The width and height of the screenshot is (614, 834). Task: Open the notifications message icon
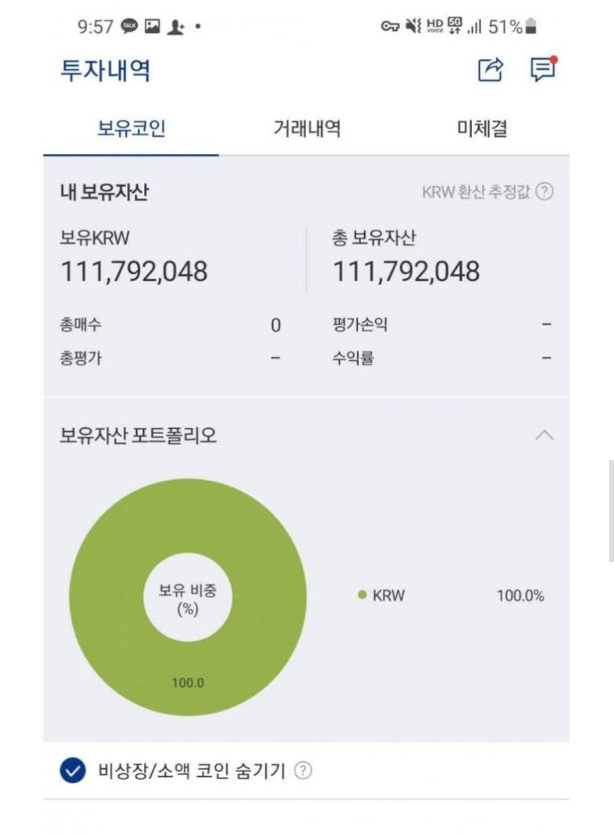click(x=542, y=69)
